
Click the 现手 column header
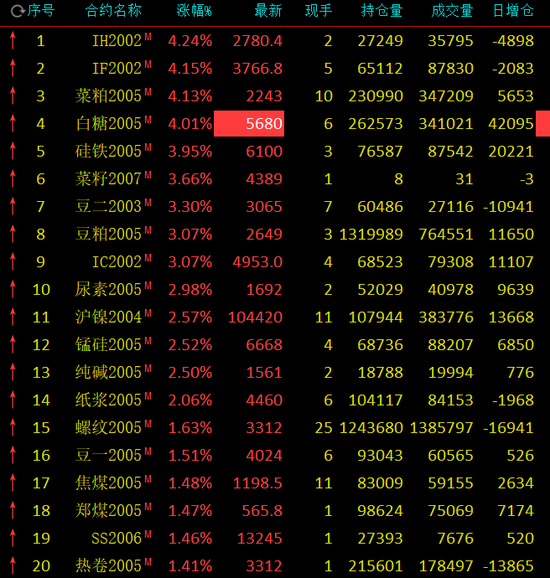pos(318,11)
